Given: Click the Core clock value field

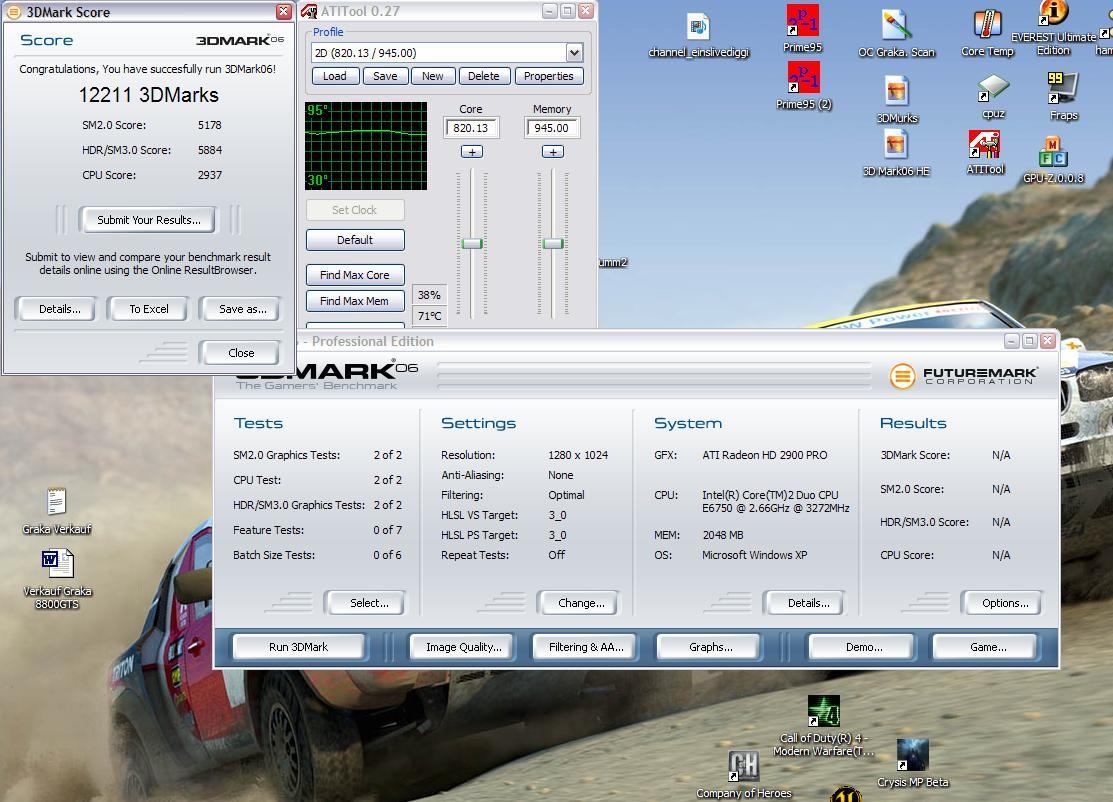Looking at the screenshot, I should point(471,128).
